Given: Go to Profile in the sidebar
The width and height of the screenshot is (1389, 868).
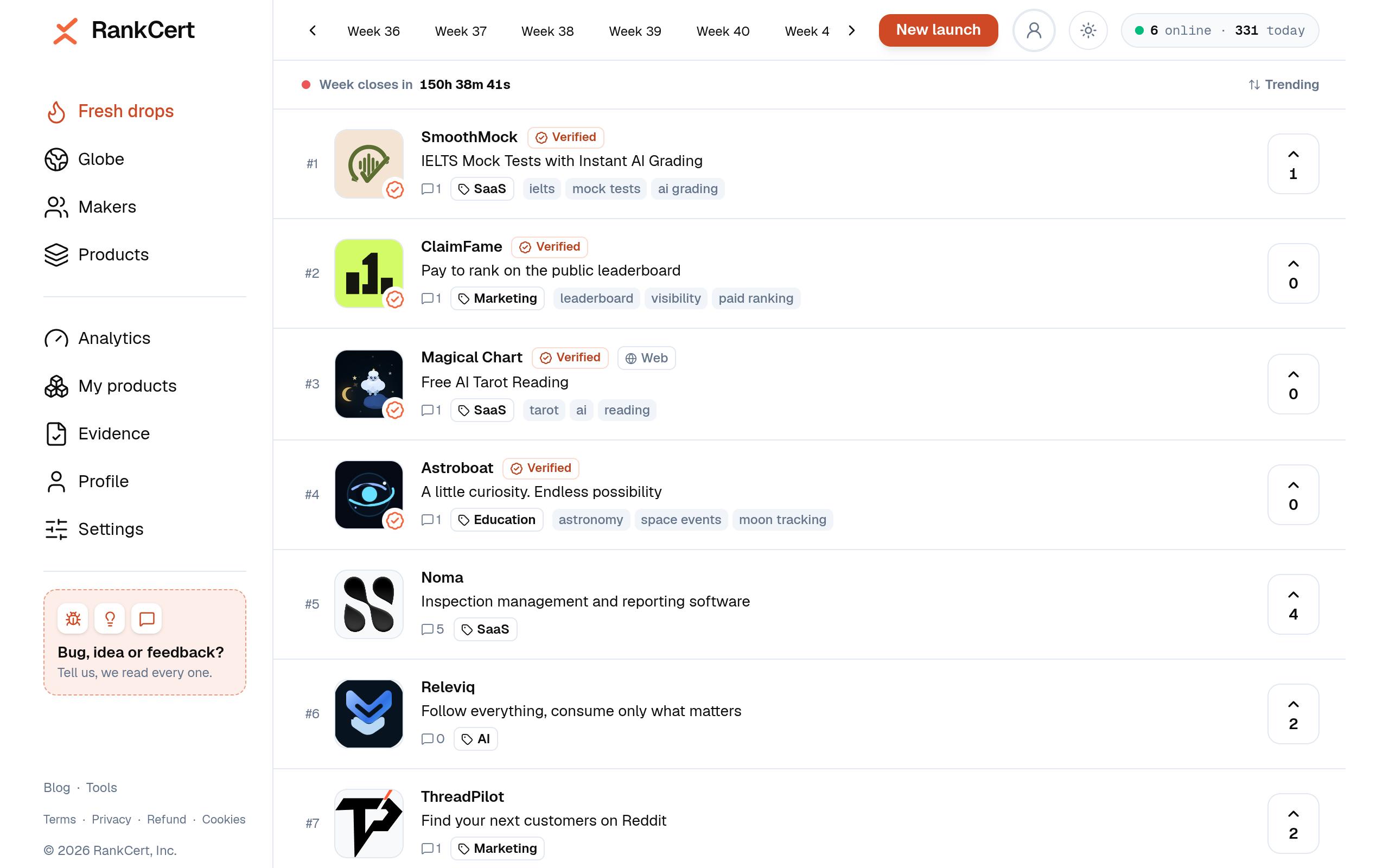Looking at the screenshot, I should point(87,481).
